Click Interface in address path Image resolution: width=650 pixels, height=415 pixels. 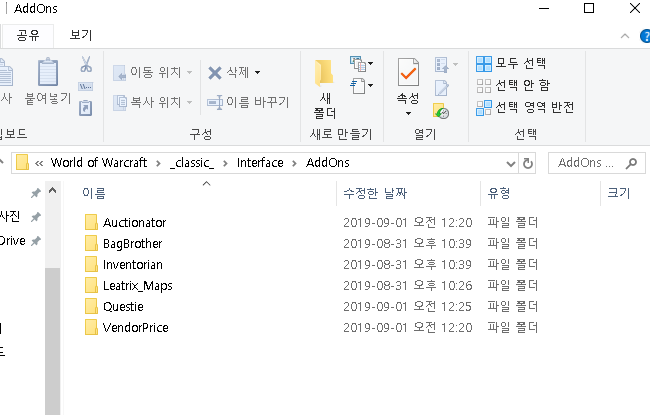click(260, 163)
